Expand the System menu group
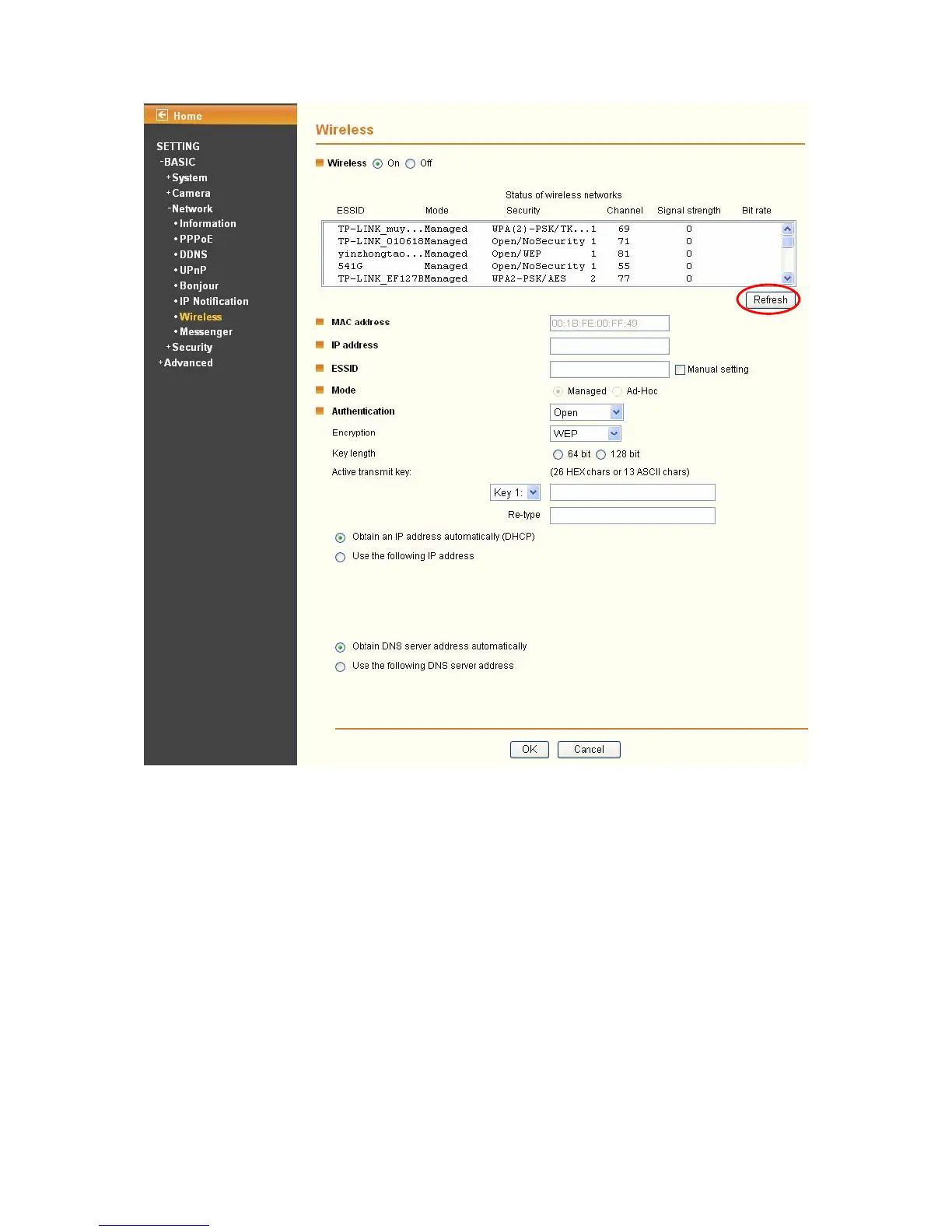Screen dimensions: 952x1232 coord(187,177)
